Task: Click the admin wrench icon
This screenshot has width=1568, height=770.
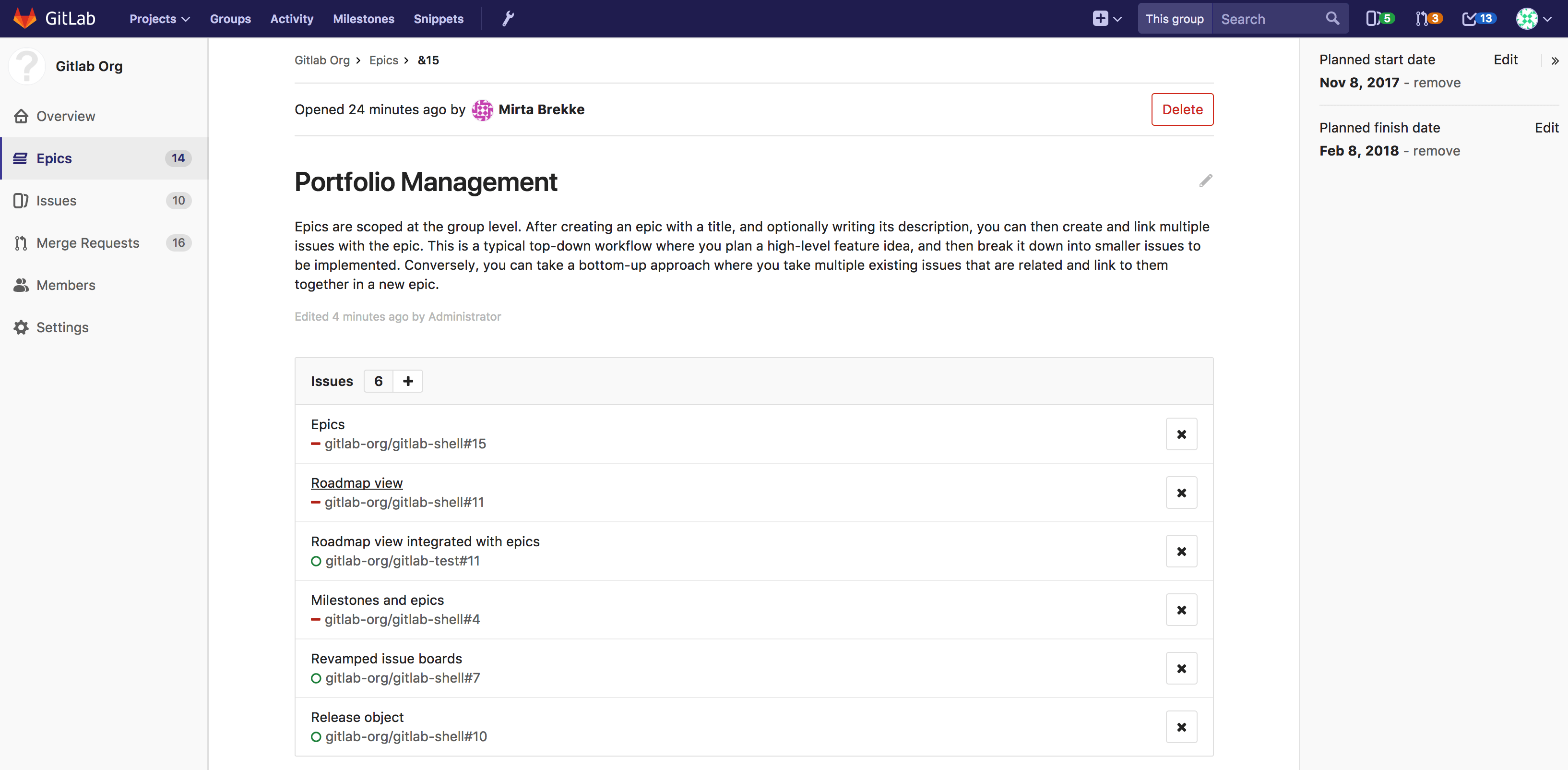Action: click(x=508, y=19)
